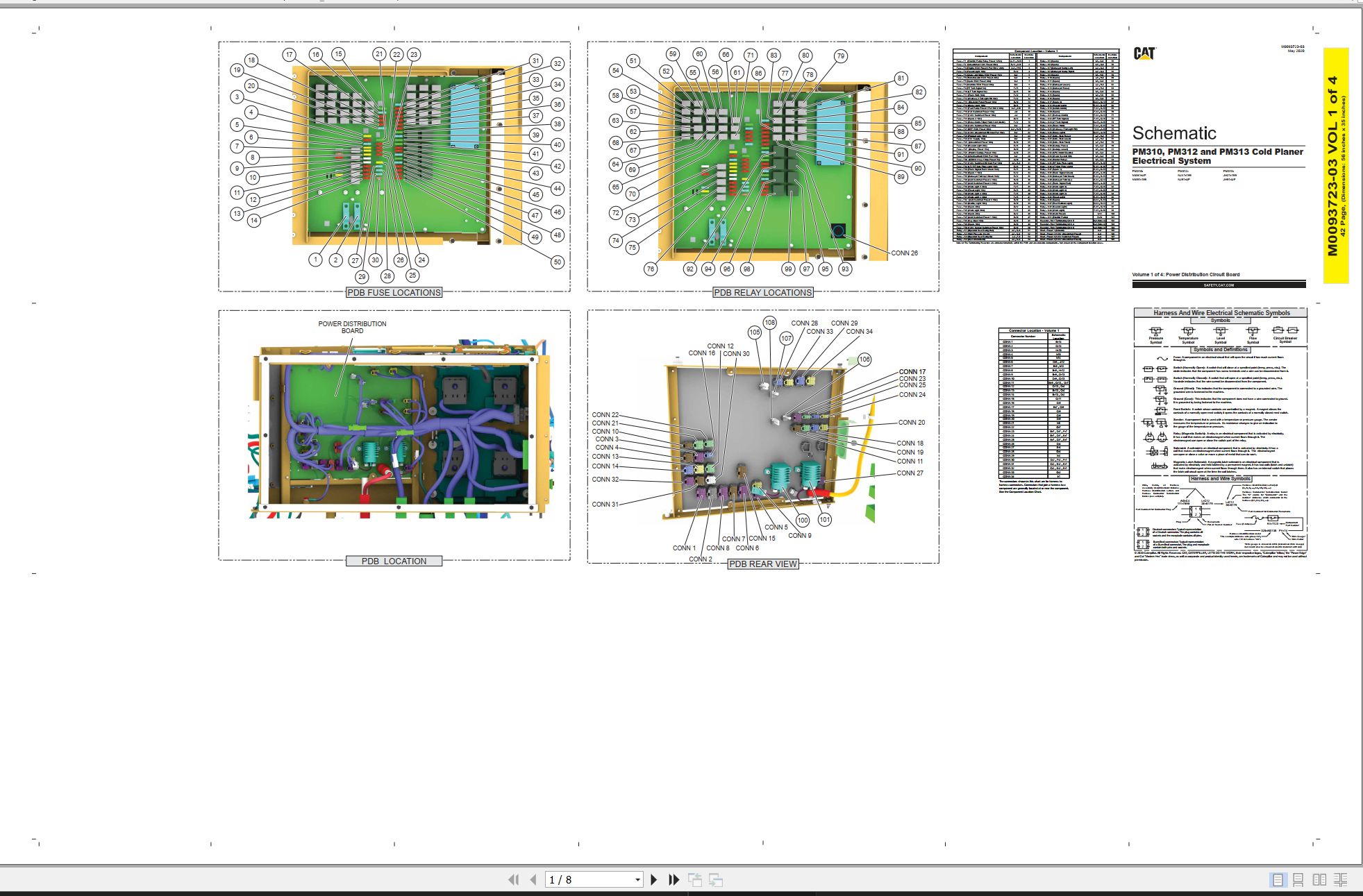1363x896 pixels.
Task: Click the CAT logo
Action: coord(1144,53)
